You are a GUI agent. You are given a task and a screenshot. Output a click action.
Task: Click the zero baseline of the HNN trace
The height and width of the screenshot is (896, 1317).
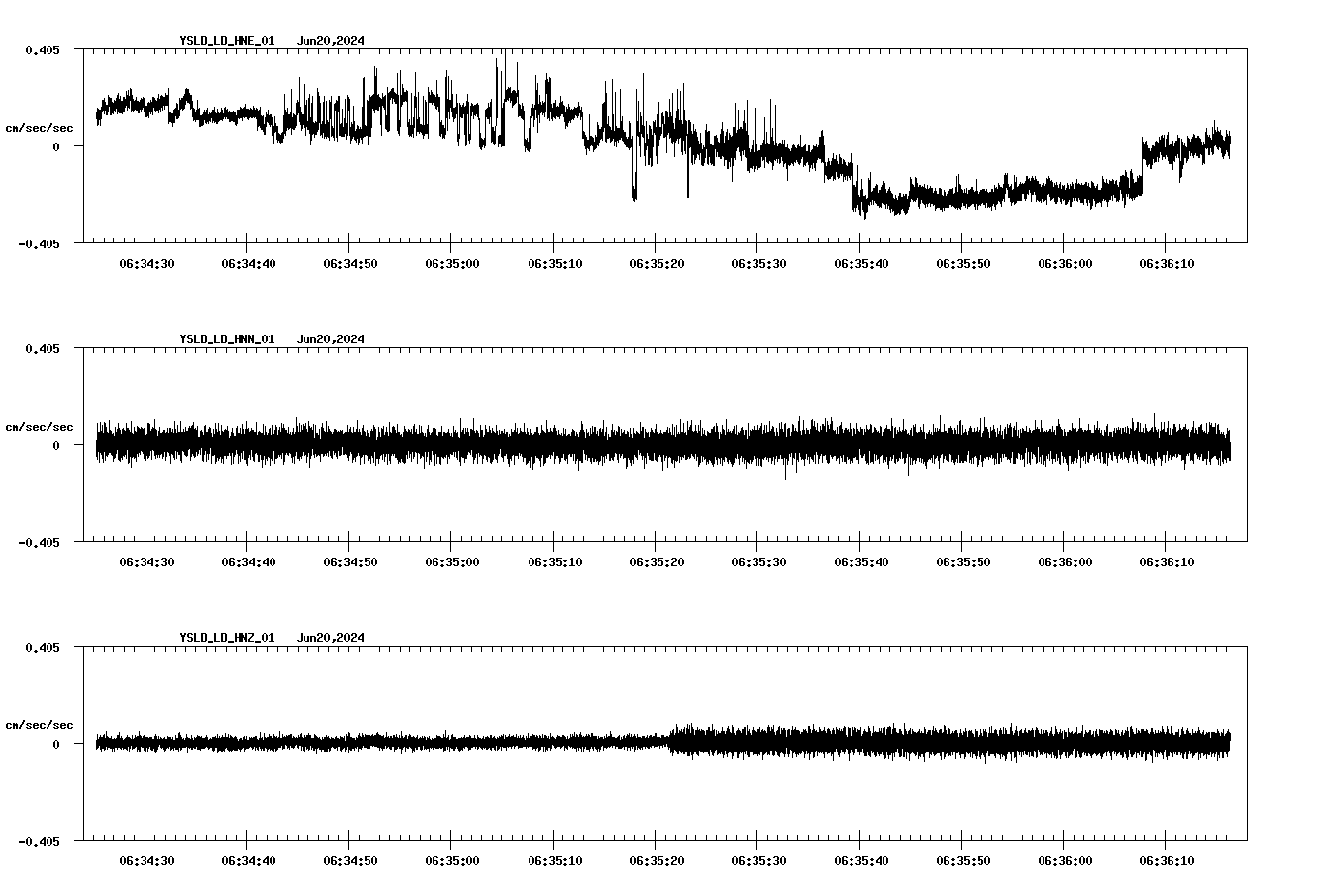coord(659,446)
